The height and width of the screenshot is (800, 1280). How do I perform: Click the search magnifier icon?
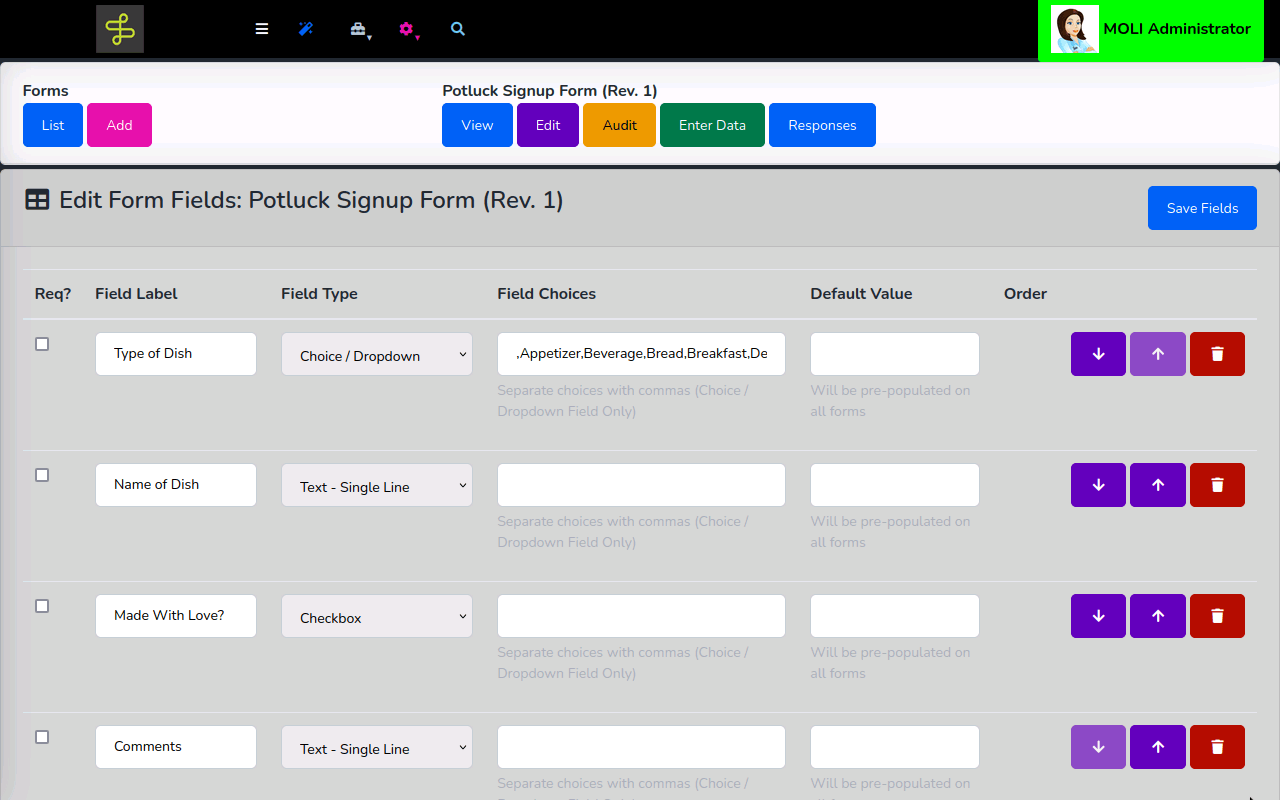pyautogui.click(x=458, y=29)
